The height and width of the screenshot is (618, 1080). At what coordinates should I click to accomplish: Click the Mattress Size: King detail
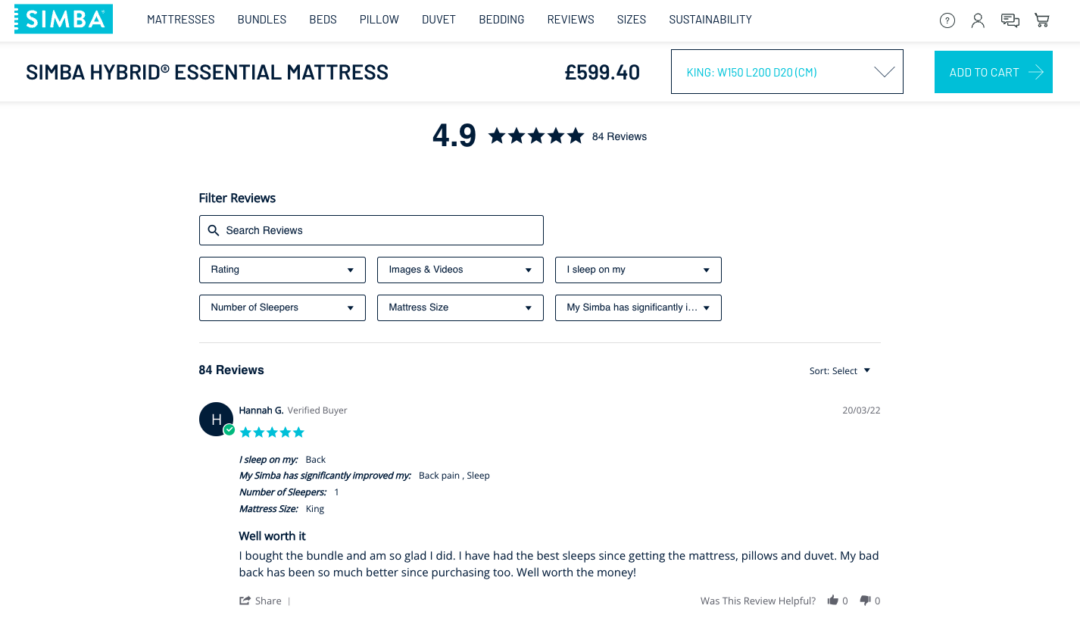click(281, 509)
